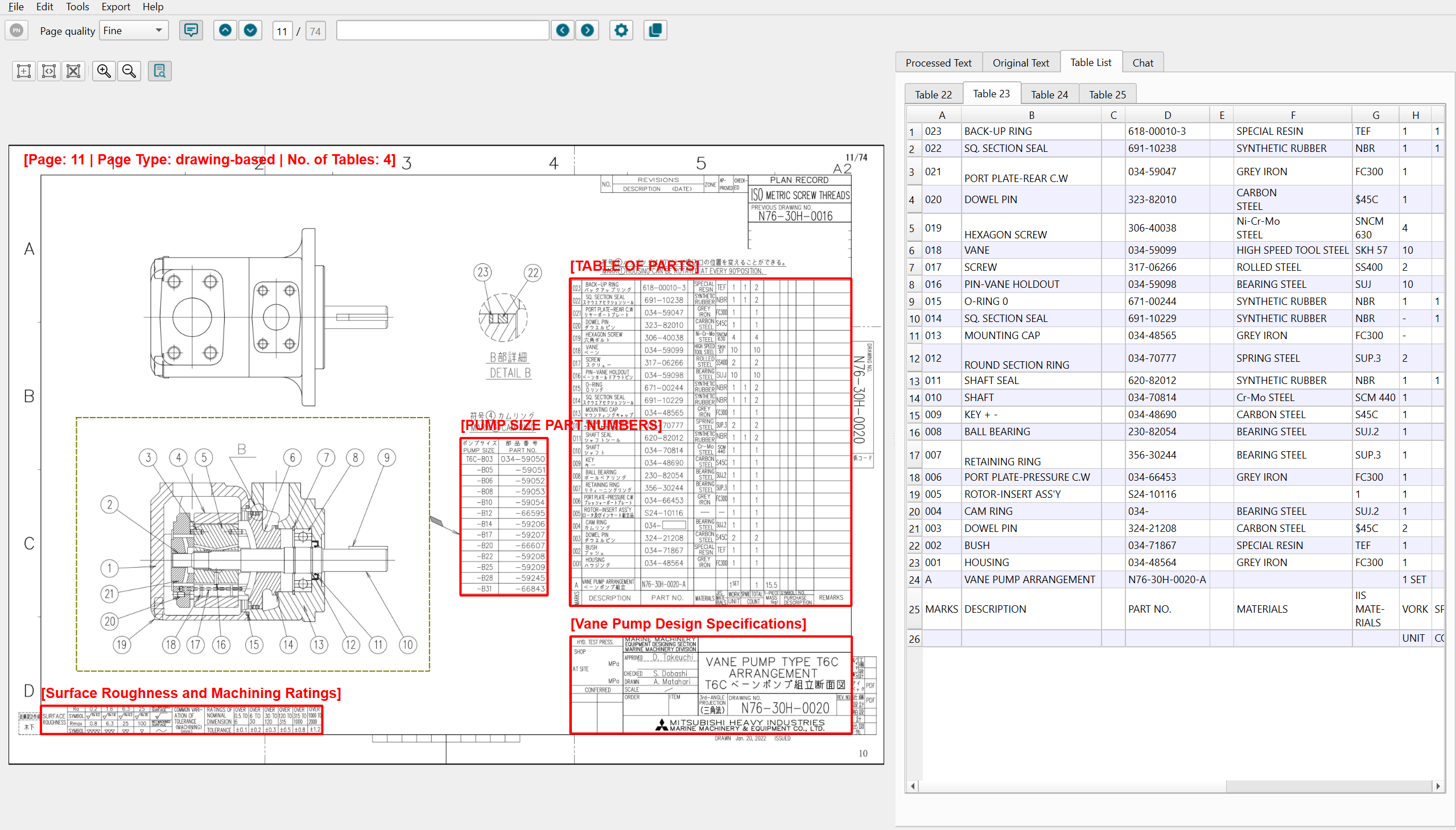The width and height of the screenshot is (1456, 830).
Task: Switch to the Processed Text tab
Action: [938, 63]
